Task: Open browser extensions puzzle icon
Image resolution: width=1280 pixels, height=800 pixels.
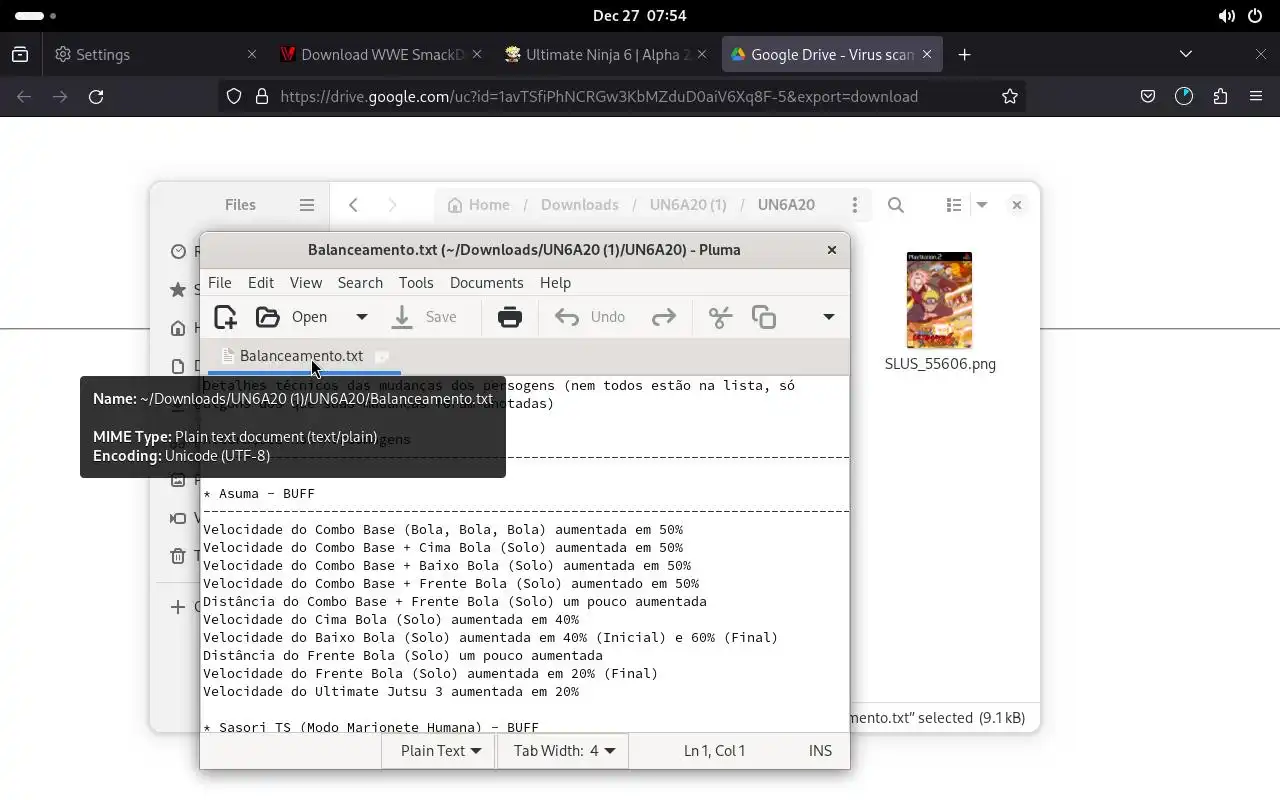Action: tap(1220, 97)
